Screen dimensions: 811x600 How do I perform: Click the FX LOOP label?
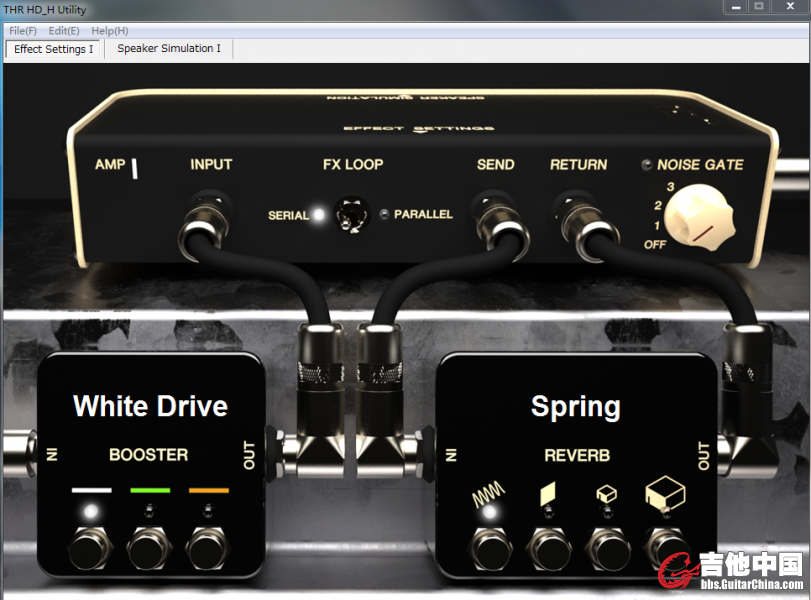(353, 164)
